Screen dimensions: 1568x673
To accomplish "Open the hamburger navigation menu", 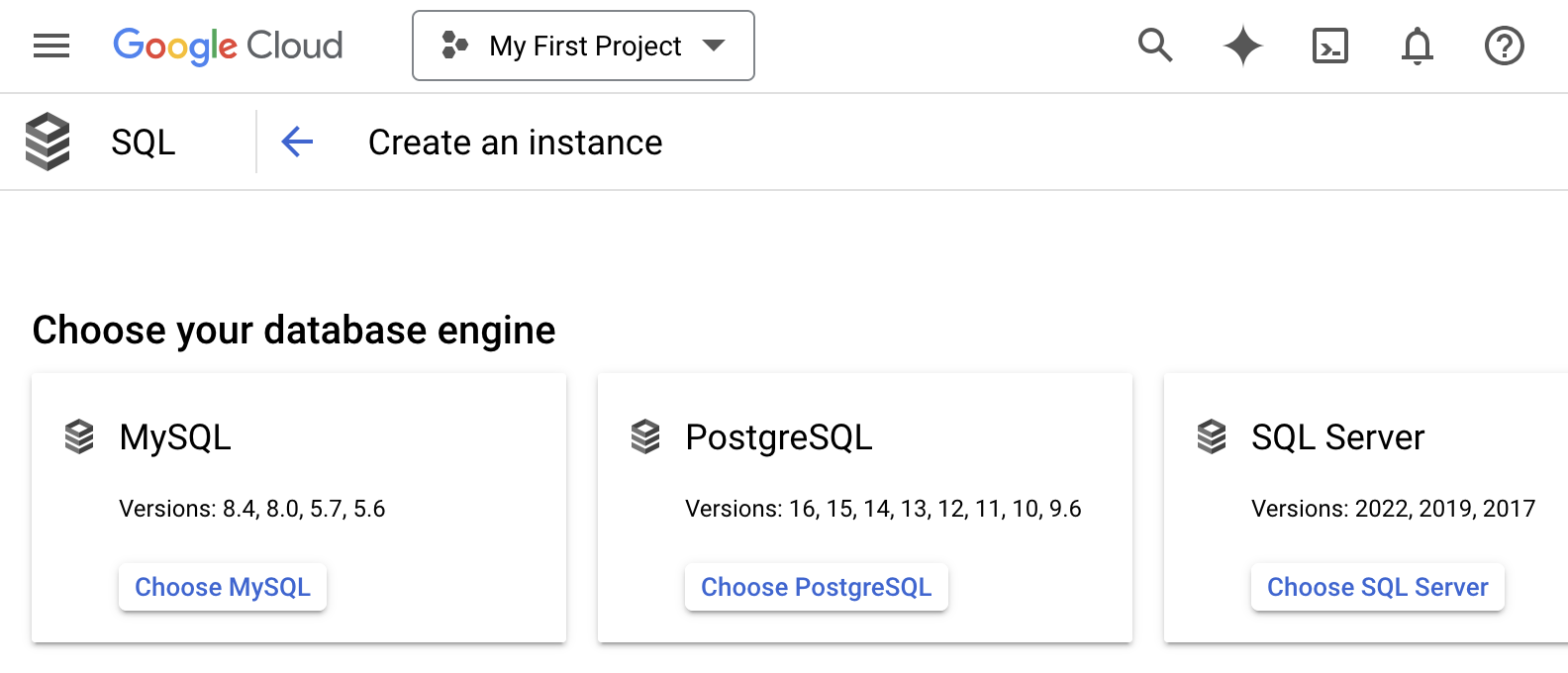I will pyautogui.click(x=51, y=46).
